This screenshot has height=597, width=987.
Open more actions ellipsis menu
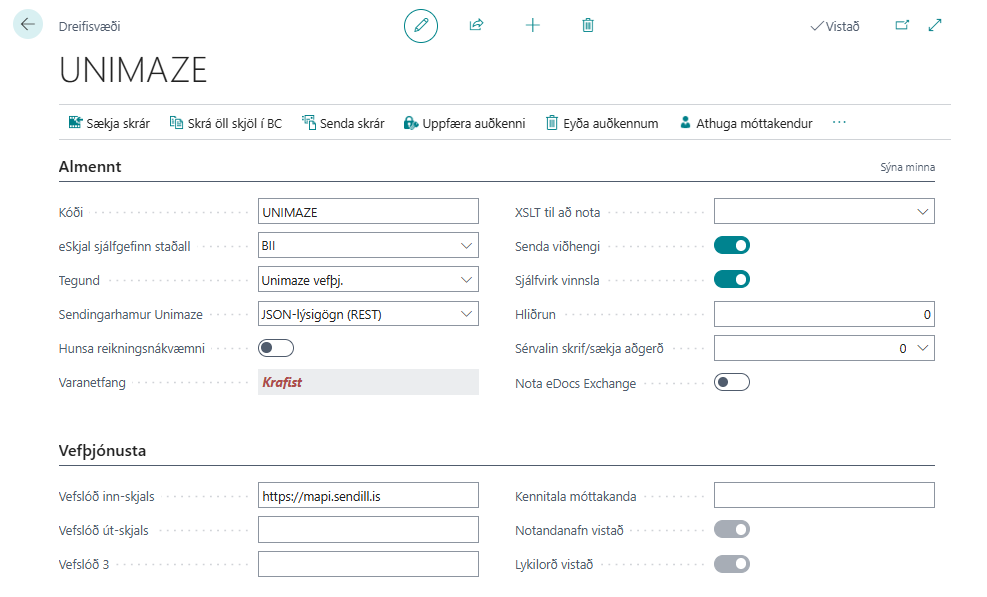click(x=839, y=123)
